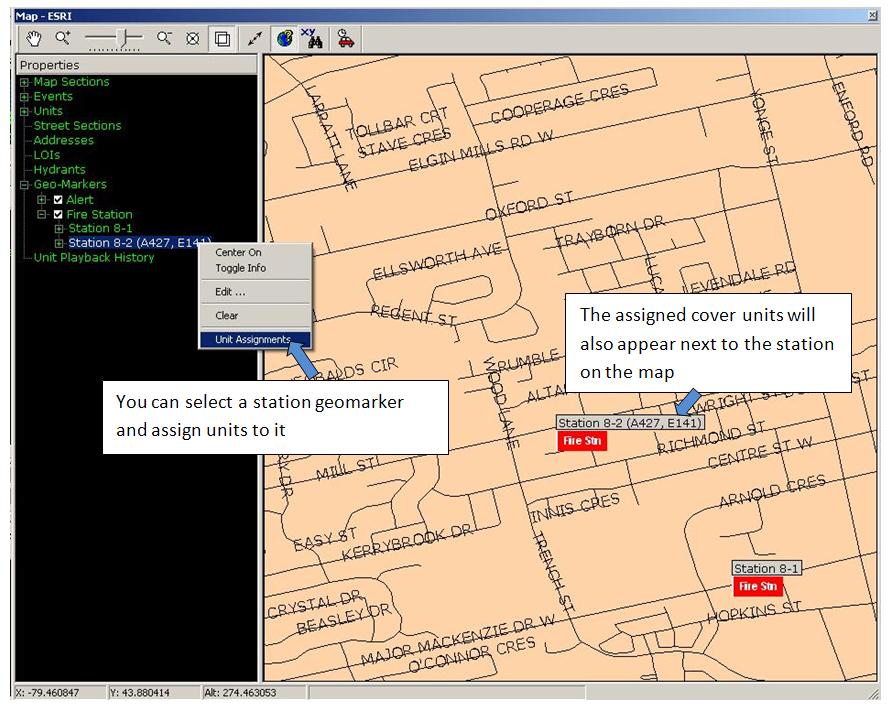Choose Unit Assignments from context menu
889x707 pixels.
point(252,340)
